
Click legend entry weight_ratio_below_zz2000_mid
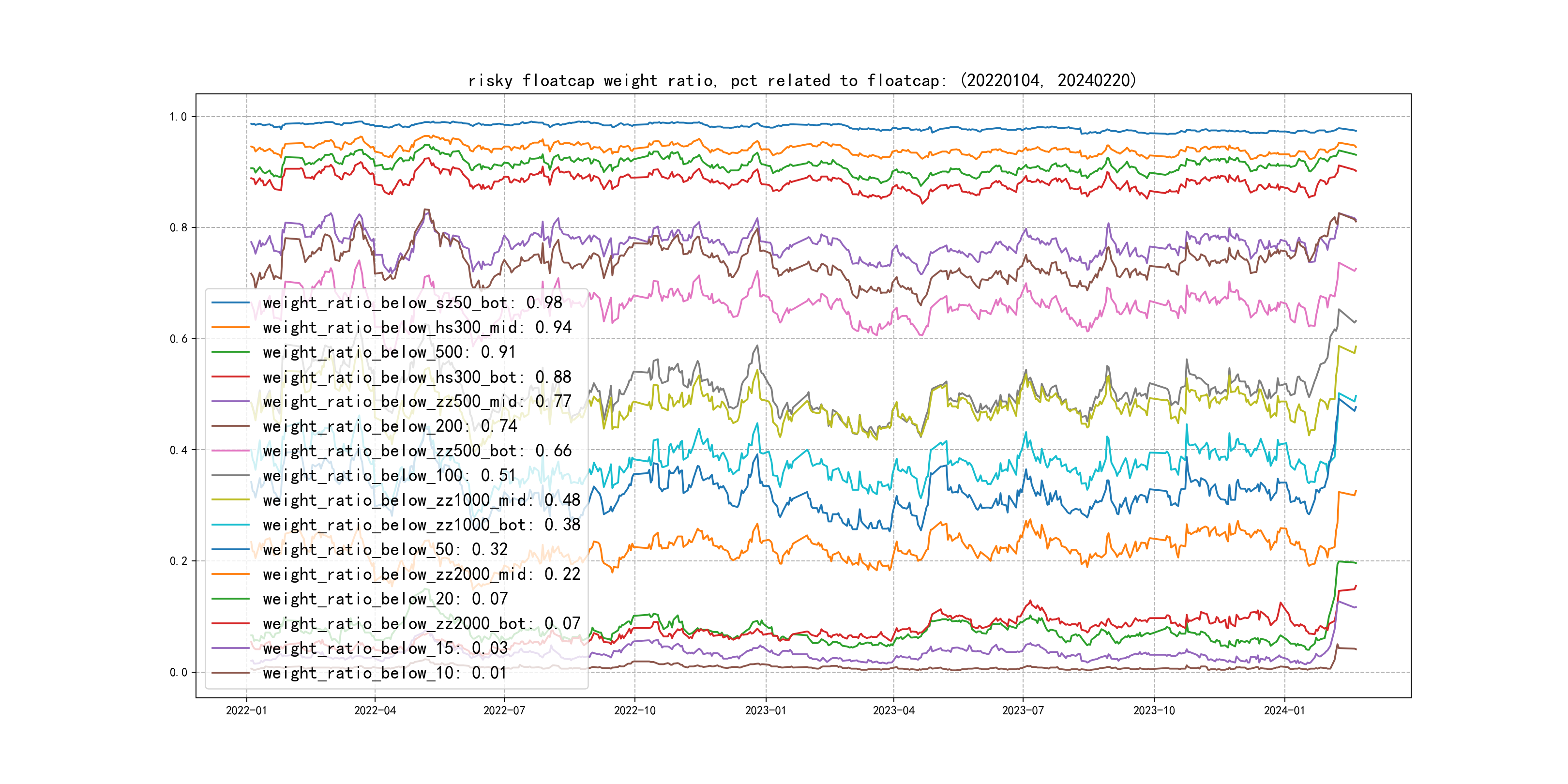pyautogui.click(x=421, y=574)
